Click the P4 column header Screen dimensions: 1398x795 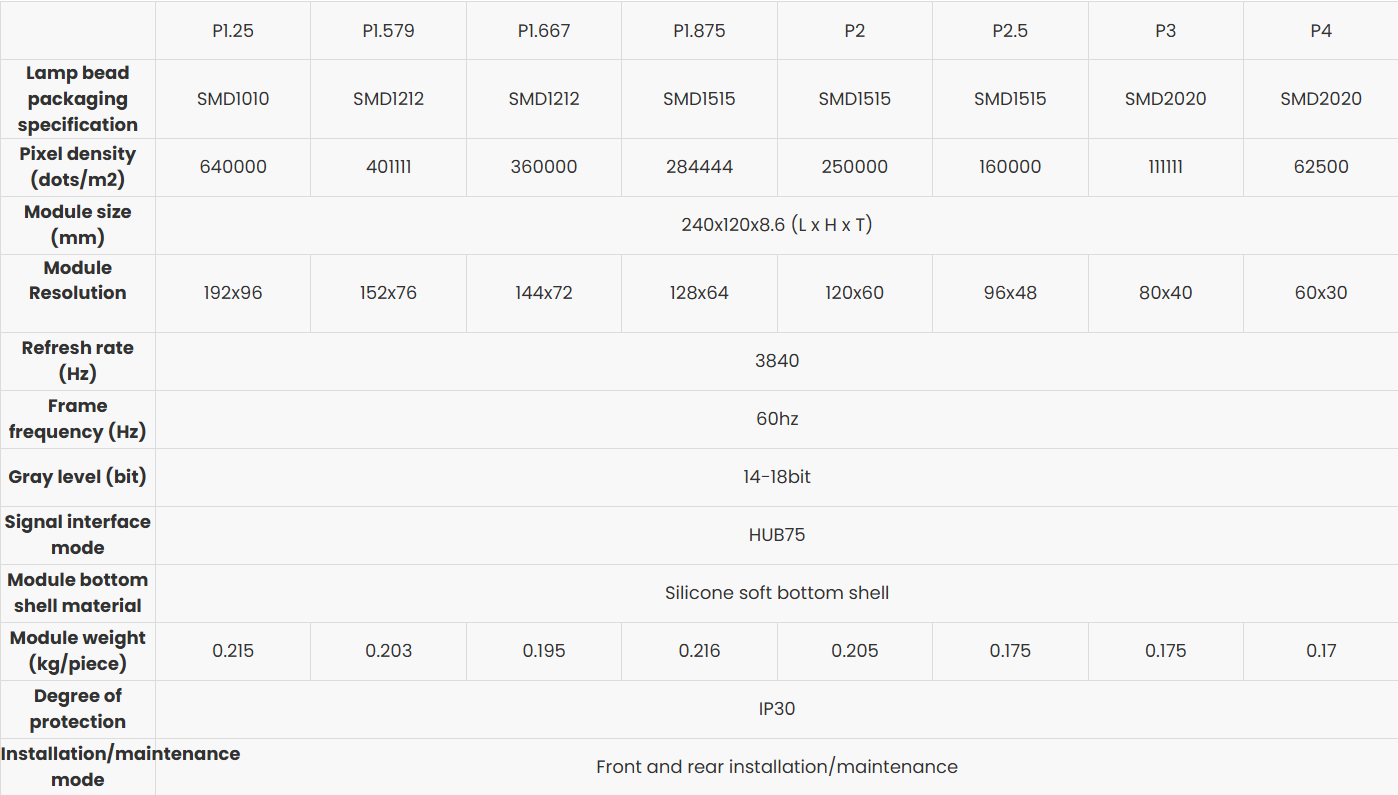pyautogui.click(x=1320, y=31)
